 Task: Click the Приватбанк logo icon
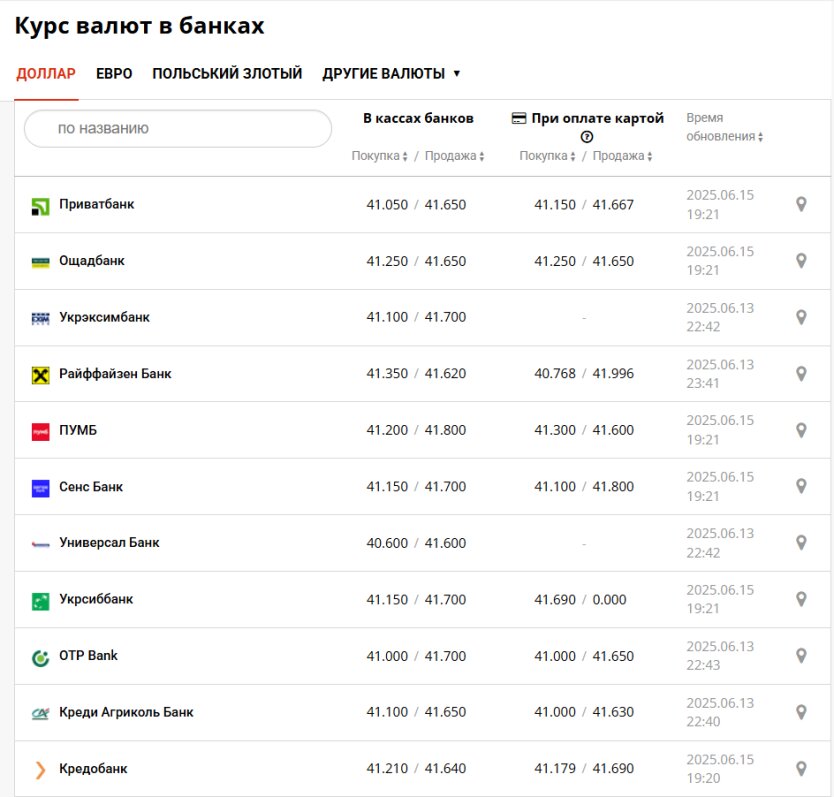pos(40,206)
